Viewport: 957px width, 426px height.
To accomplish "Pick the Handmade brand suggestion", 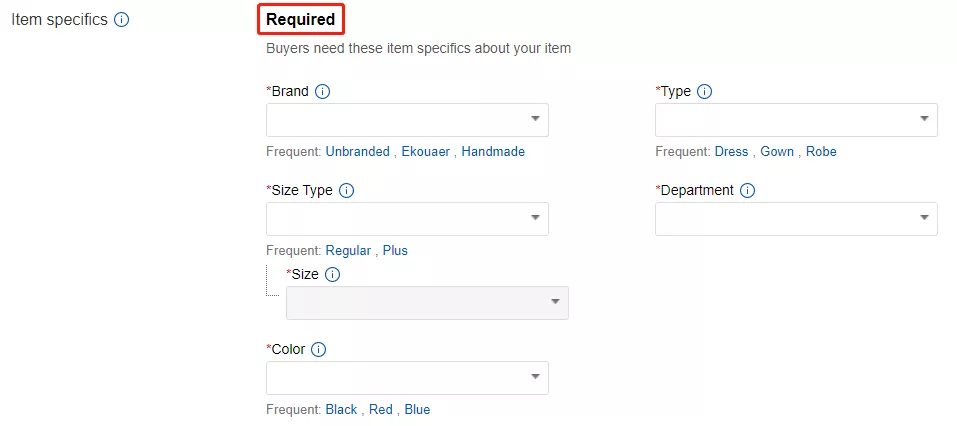I will click(493, 152).
